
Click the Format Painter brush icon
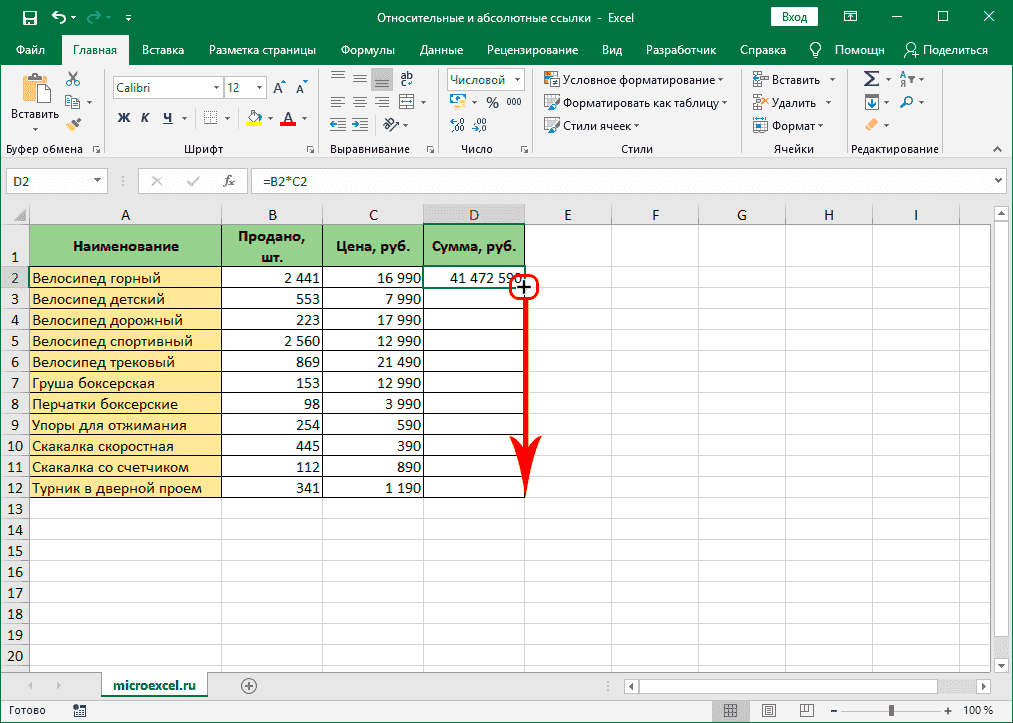[x=73, y=124]
